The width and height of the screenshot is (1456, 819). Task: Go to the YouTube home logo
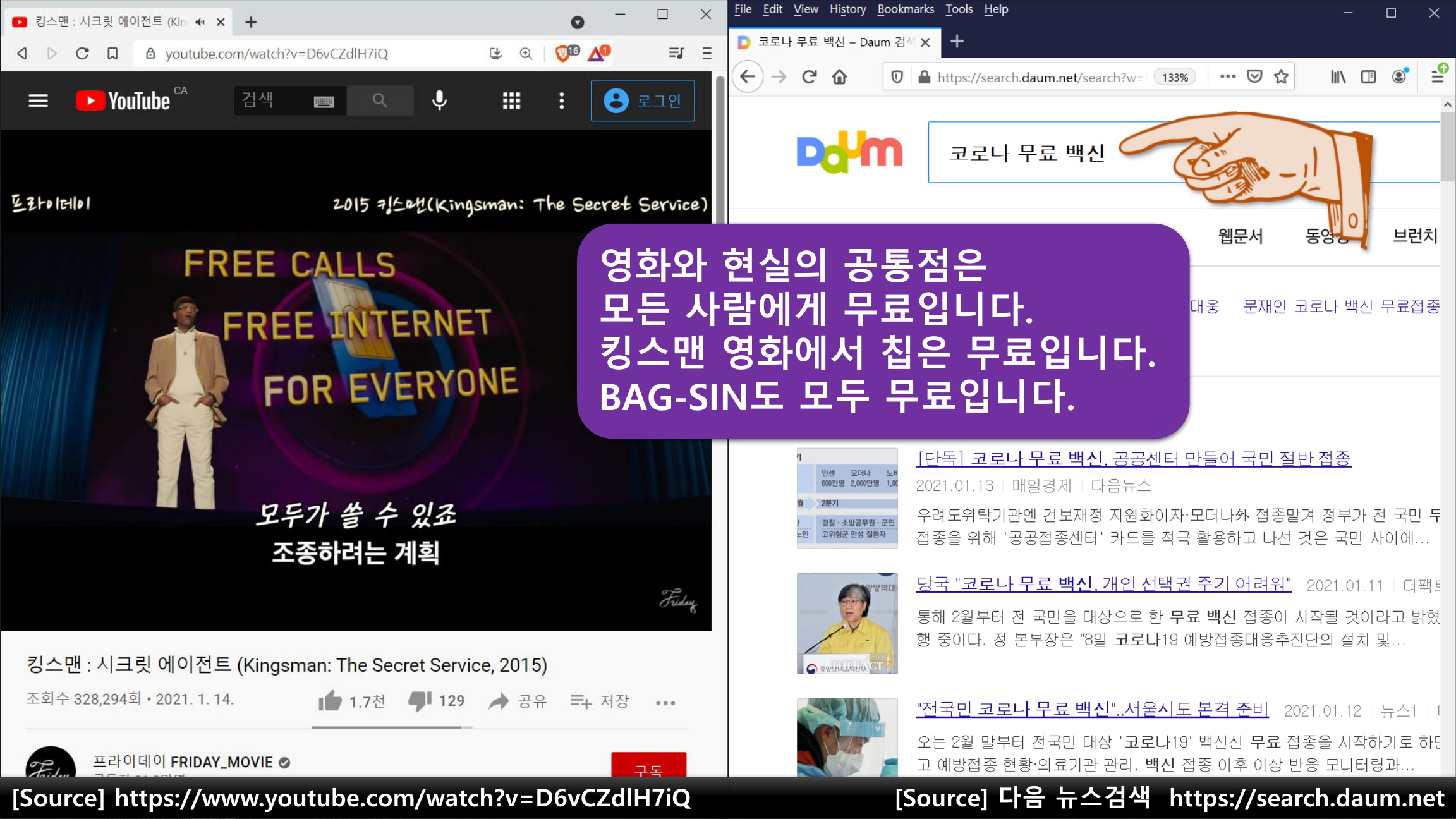coord(124,100)
